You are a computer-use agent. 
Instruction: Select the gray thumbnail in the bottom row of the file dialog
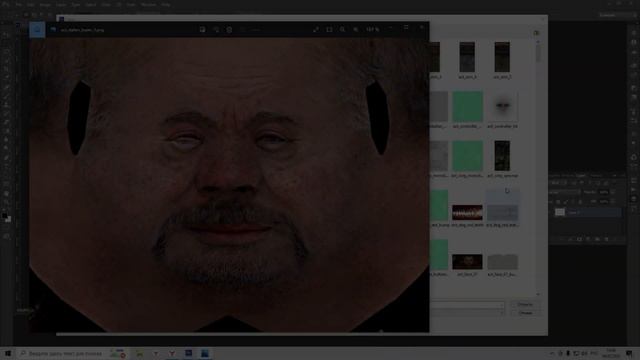click(x=502, y=262)
